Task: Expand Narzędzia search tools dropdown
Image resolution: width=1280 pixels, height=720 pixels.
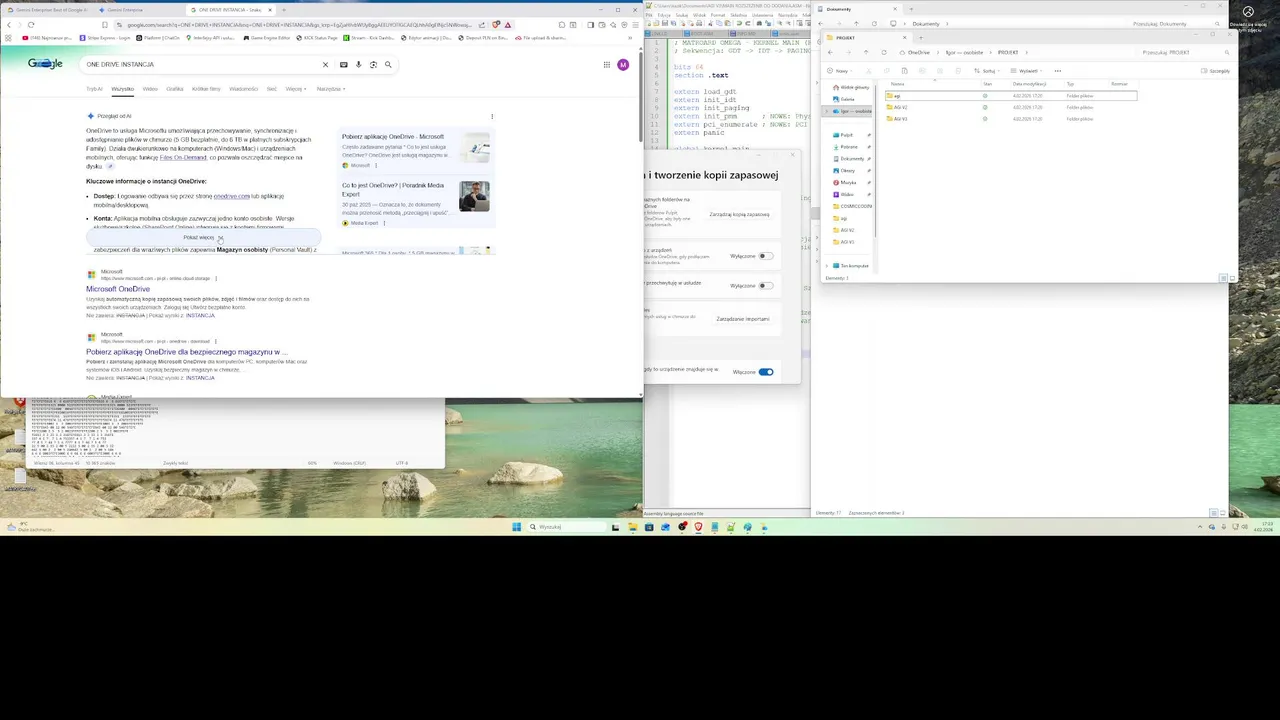Action: coord(331,89)
